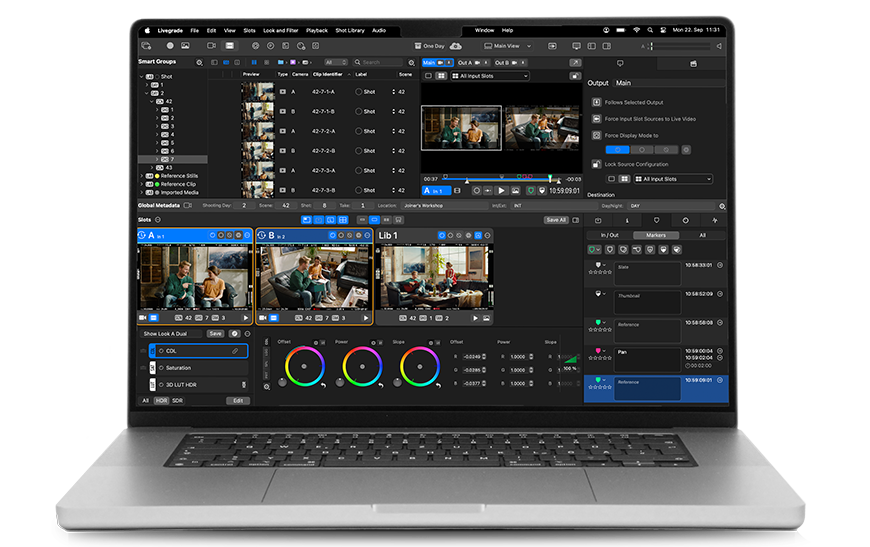Click the Lock Source Configuration icon

click(596, 164)
